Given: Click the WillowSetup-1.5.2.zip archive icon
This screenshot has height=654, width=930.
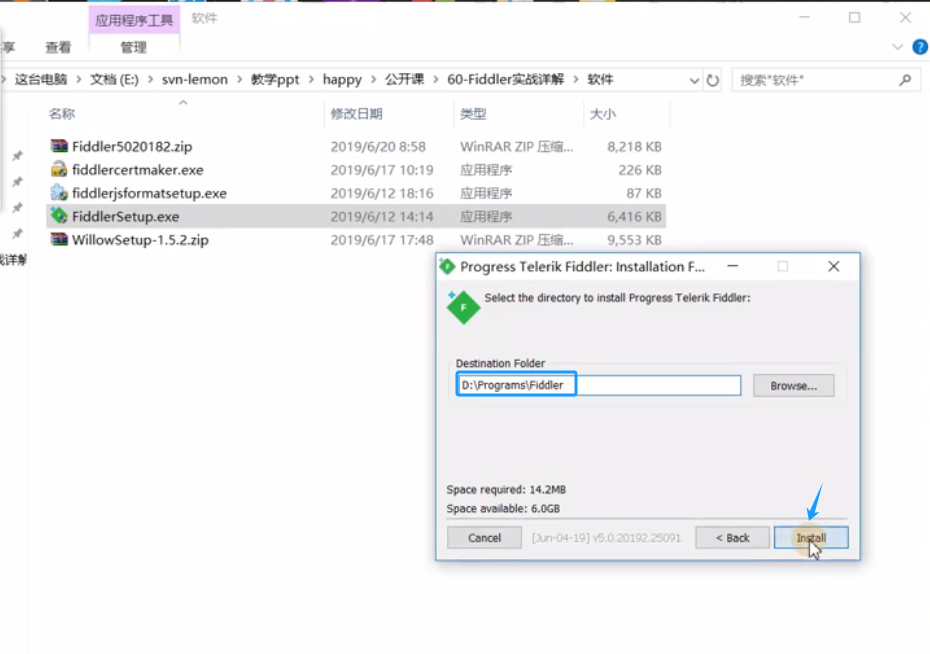Looking at the screenshot, I should (x=59, y=240).
